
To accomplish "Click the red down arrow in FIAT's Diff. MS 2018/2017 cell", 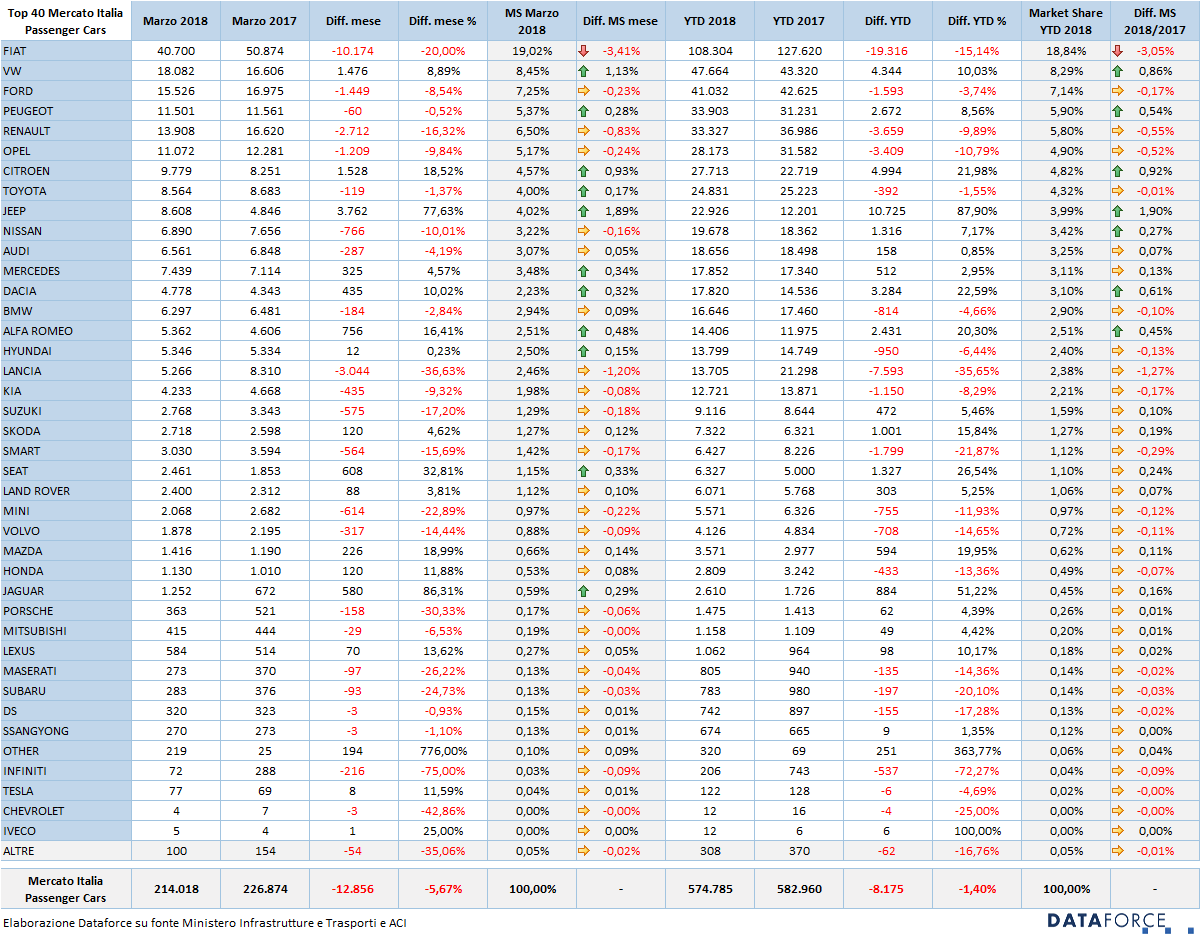I will pos(1118,51).
